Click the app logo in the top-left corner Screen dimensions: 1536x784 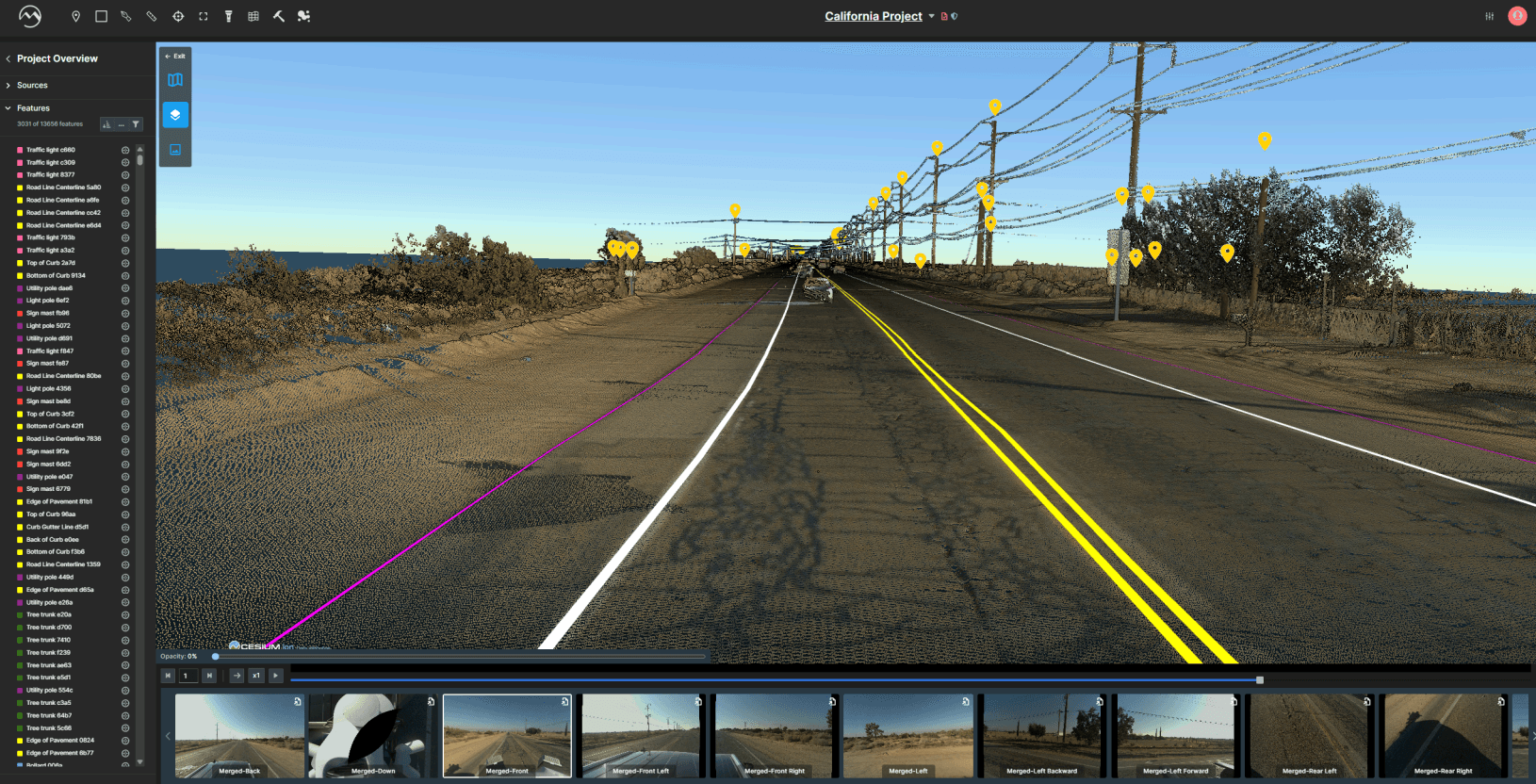click(30, 16)
